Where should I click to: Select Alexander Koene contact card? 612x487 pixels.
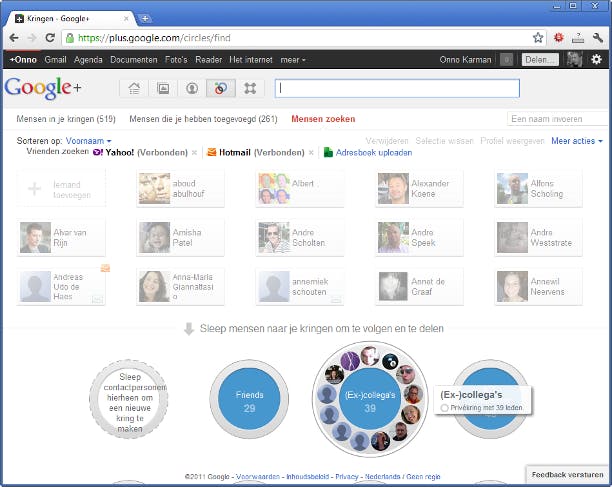pyautogui.click(x=419, y=188)
